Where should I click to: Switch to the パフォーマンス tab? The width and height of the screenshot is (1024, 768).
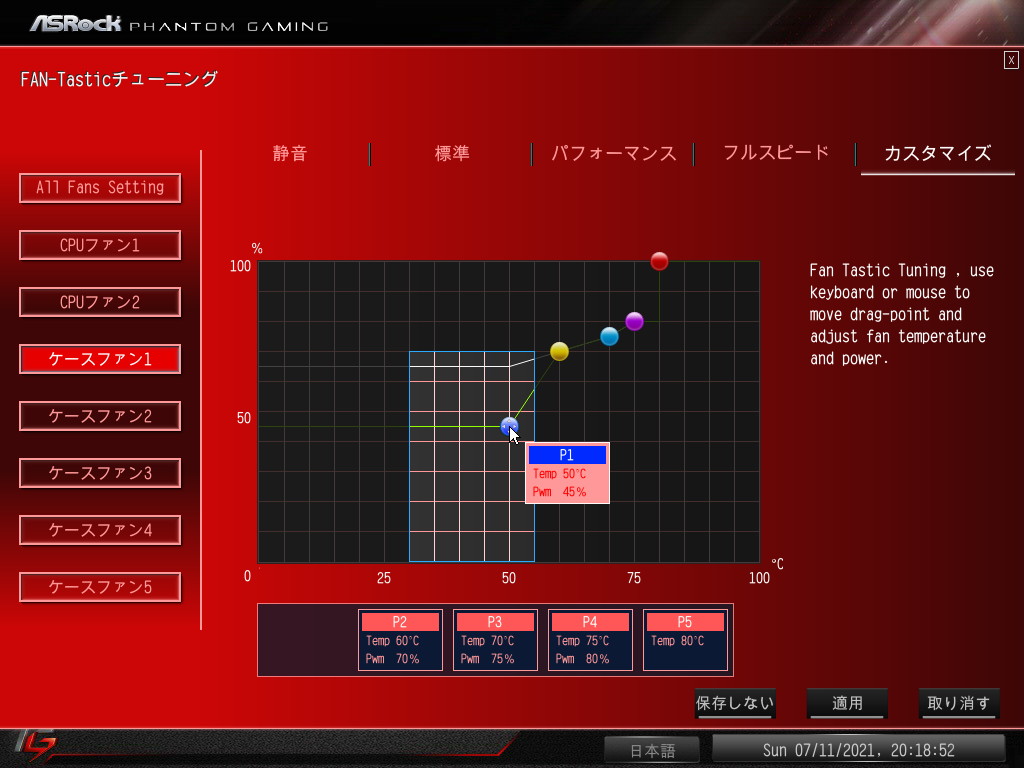(x=613, y=153)
